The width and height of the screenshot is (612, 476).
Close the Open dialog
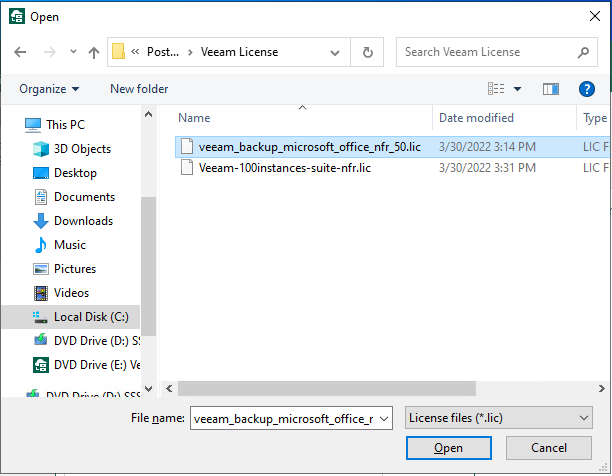pos(594,16)
